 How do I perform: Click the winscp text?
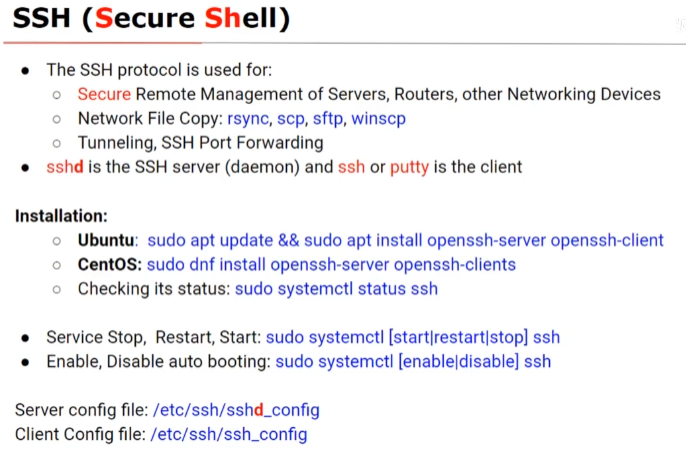coord(378,119)
